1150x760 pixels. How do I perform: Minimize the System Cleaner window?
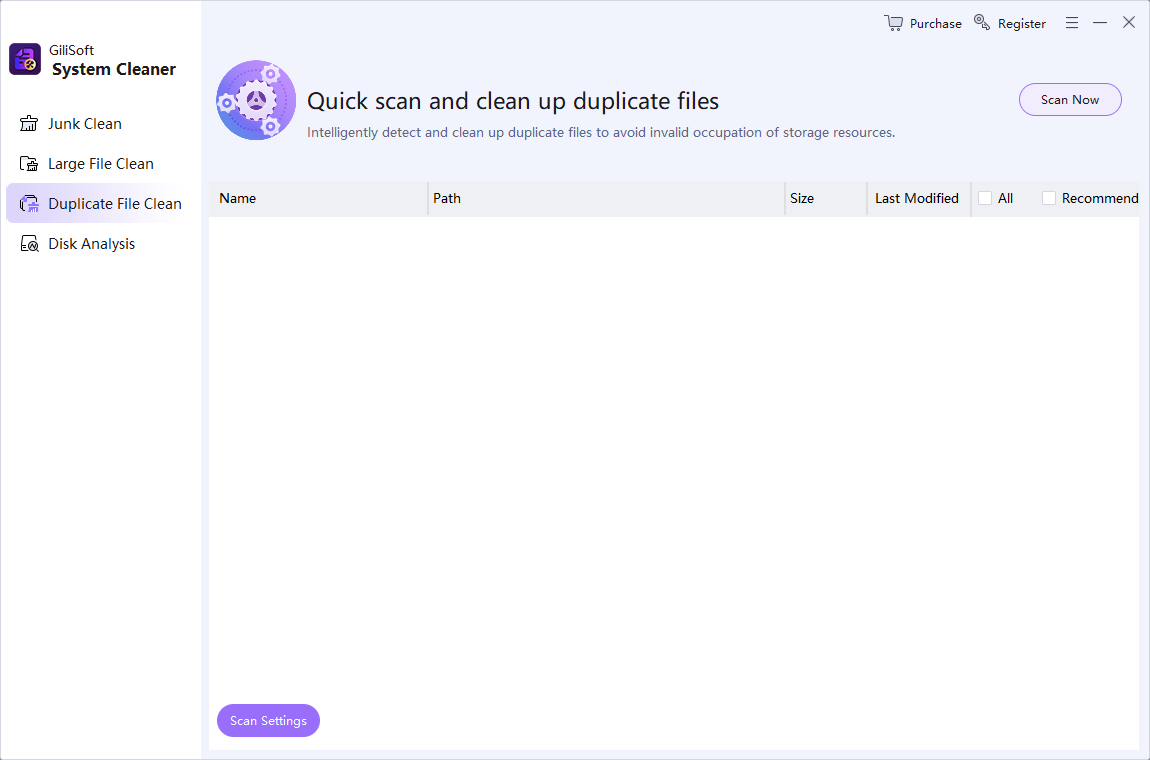(1099, 23)
